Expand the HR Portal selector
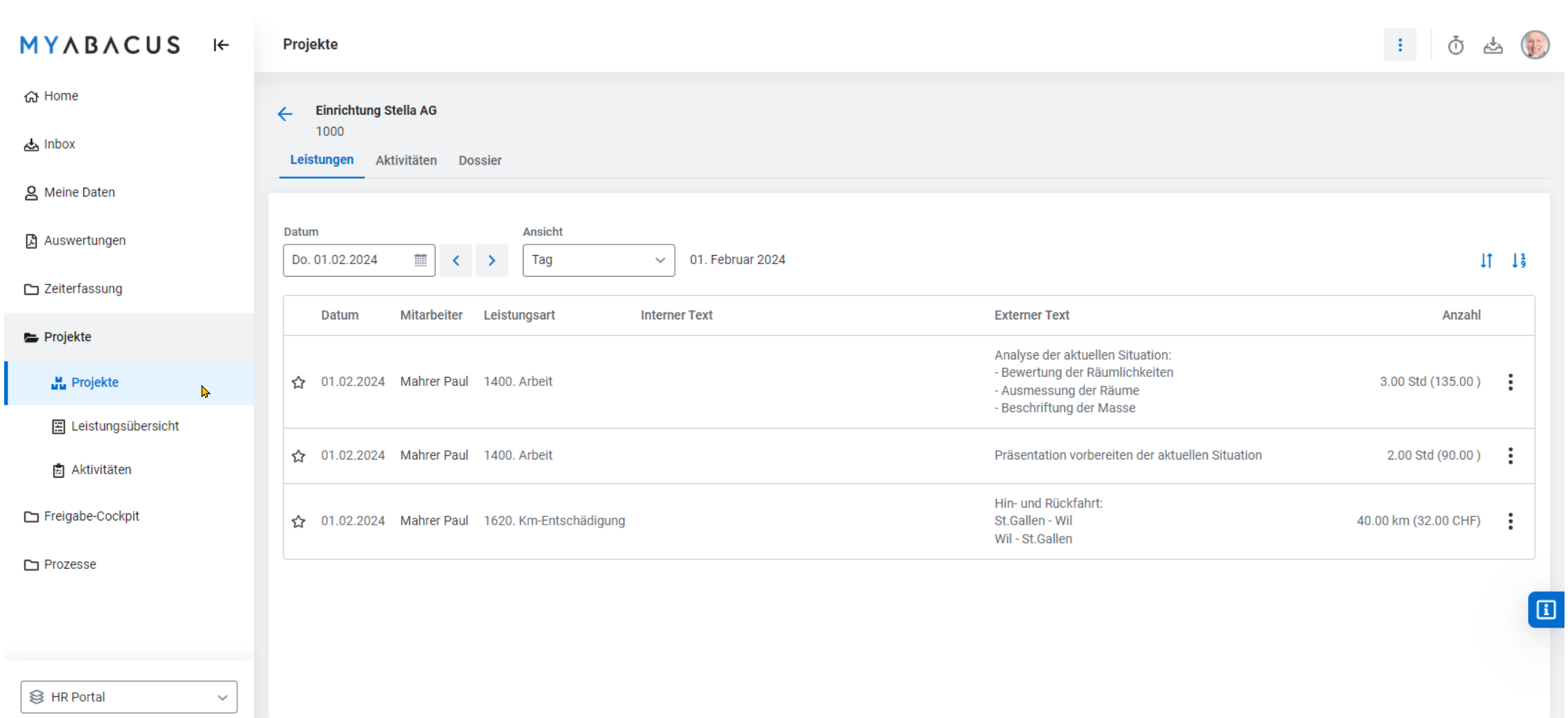This screenshot has height=718, width=1568. pyautogui.click(x=129, y=697)
